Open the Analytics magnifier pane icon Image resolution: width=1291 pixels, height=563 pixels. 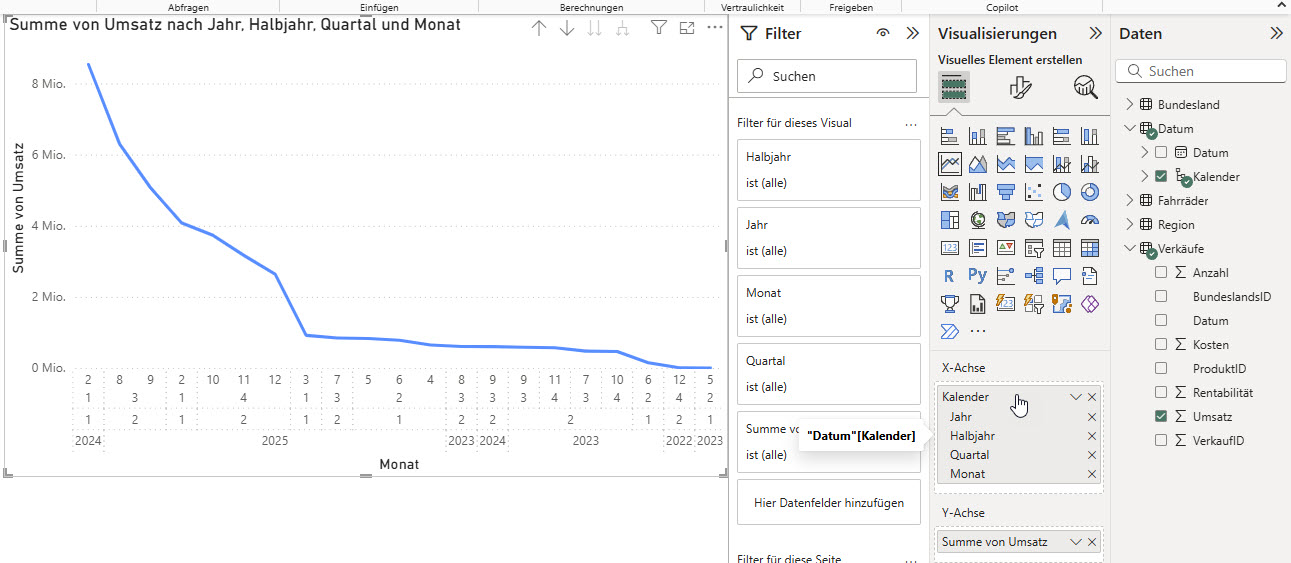click(1085, 88)
